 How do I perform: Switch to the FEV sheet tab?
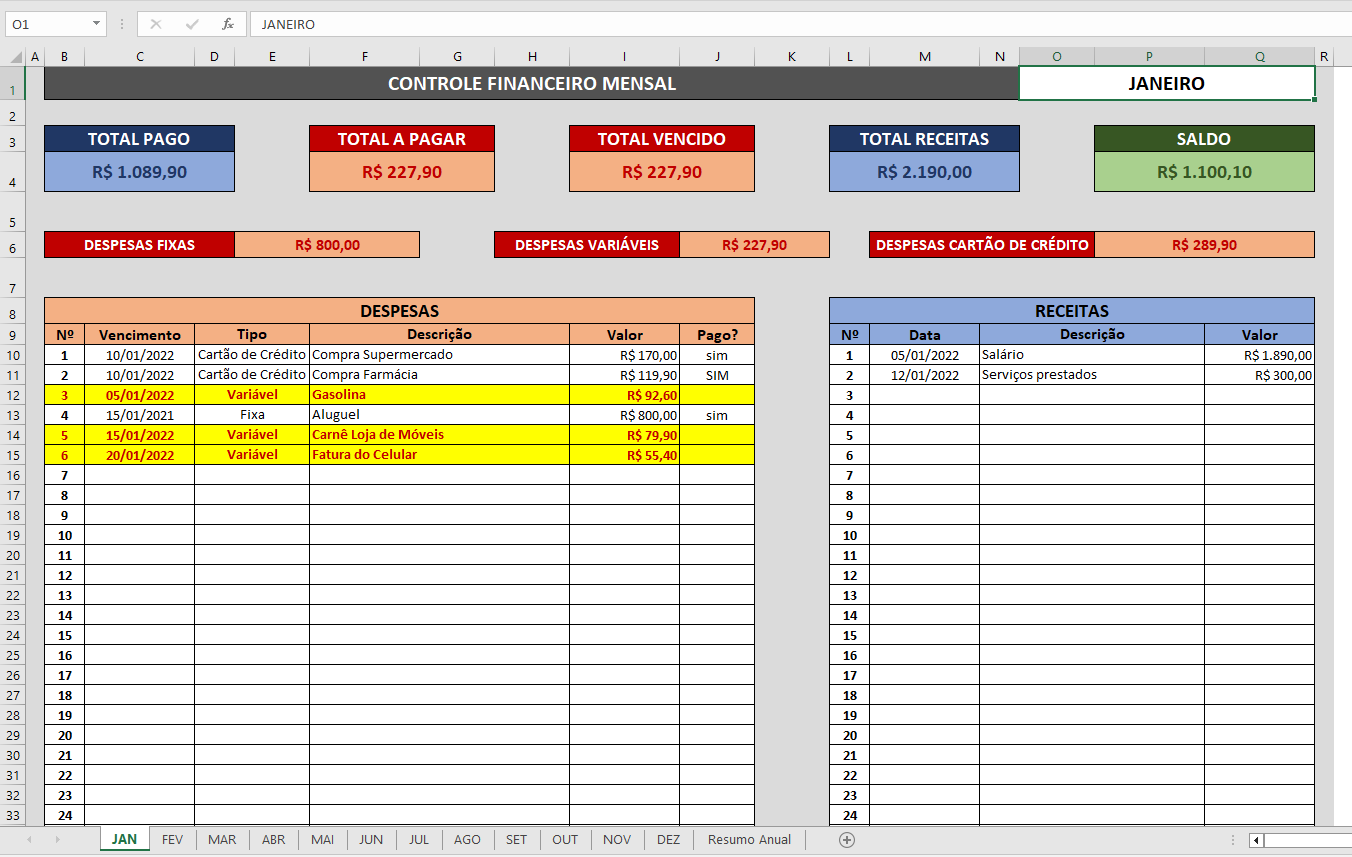click(172, 840)
